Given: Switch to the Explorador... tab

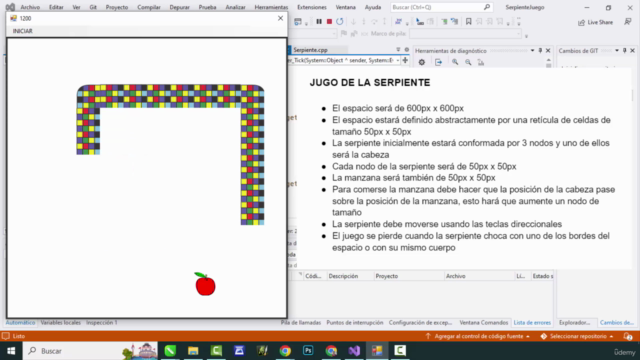Looking at the screenshot, I should tap(575, 322).
